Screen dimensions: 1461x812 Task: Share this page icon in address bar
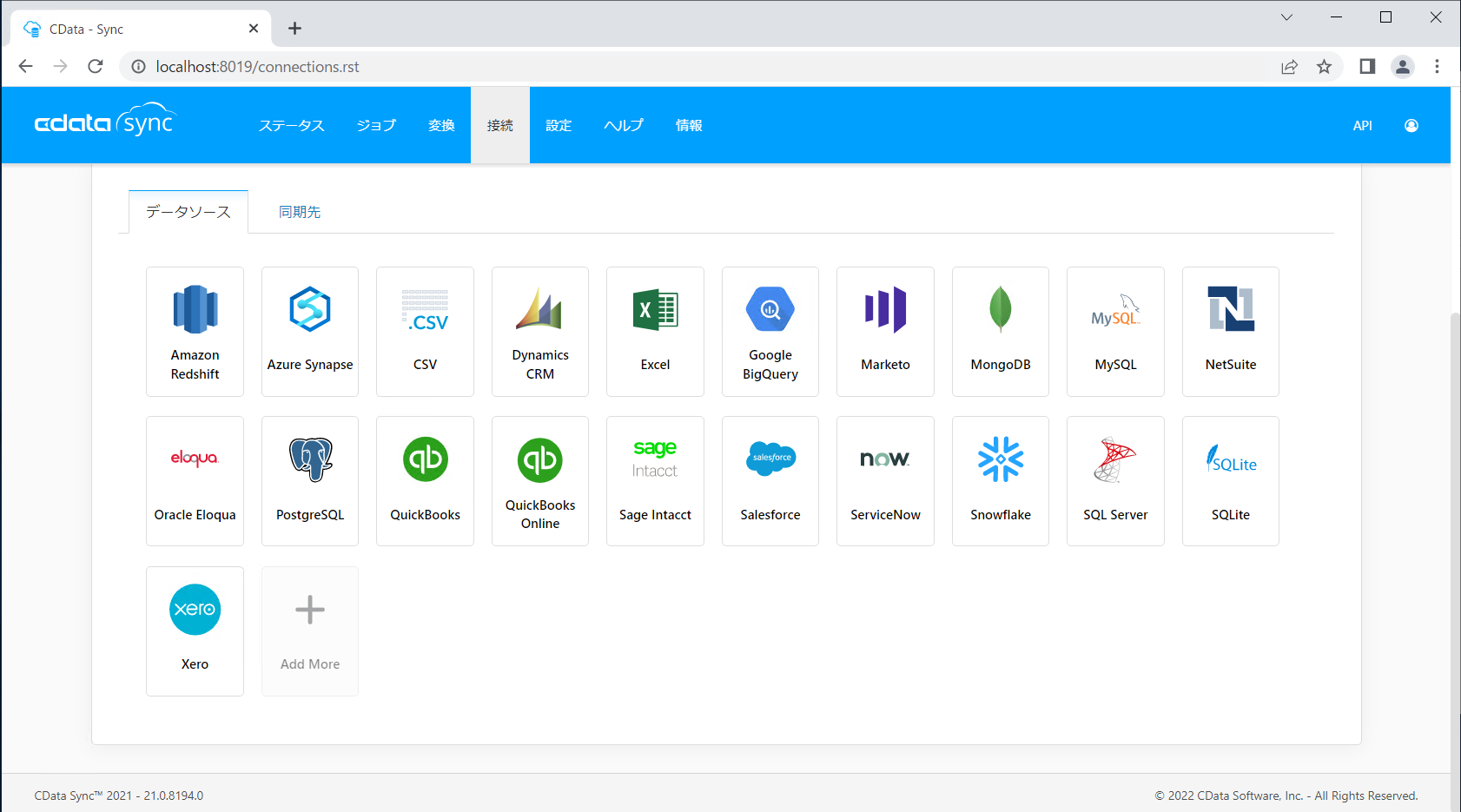(x=1289, y=66)
